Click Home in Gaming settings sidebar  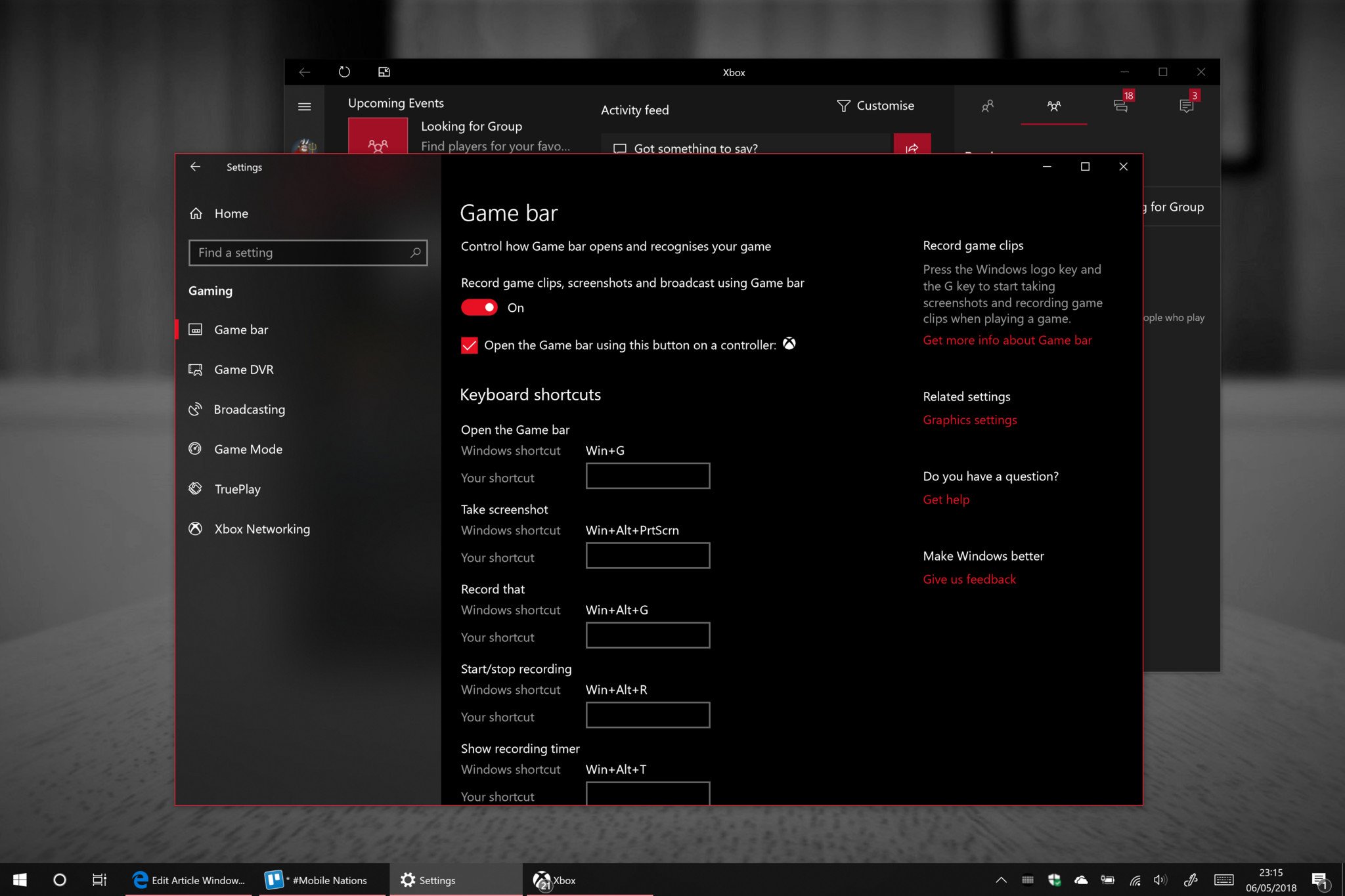[x=230, y=212]
